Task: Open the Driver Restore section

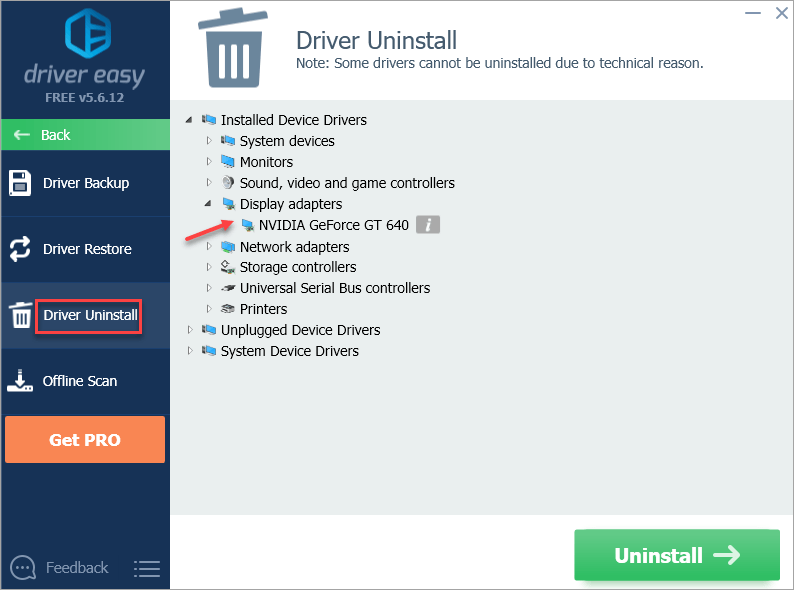Action: click(x=86, y=249)
